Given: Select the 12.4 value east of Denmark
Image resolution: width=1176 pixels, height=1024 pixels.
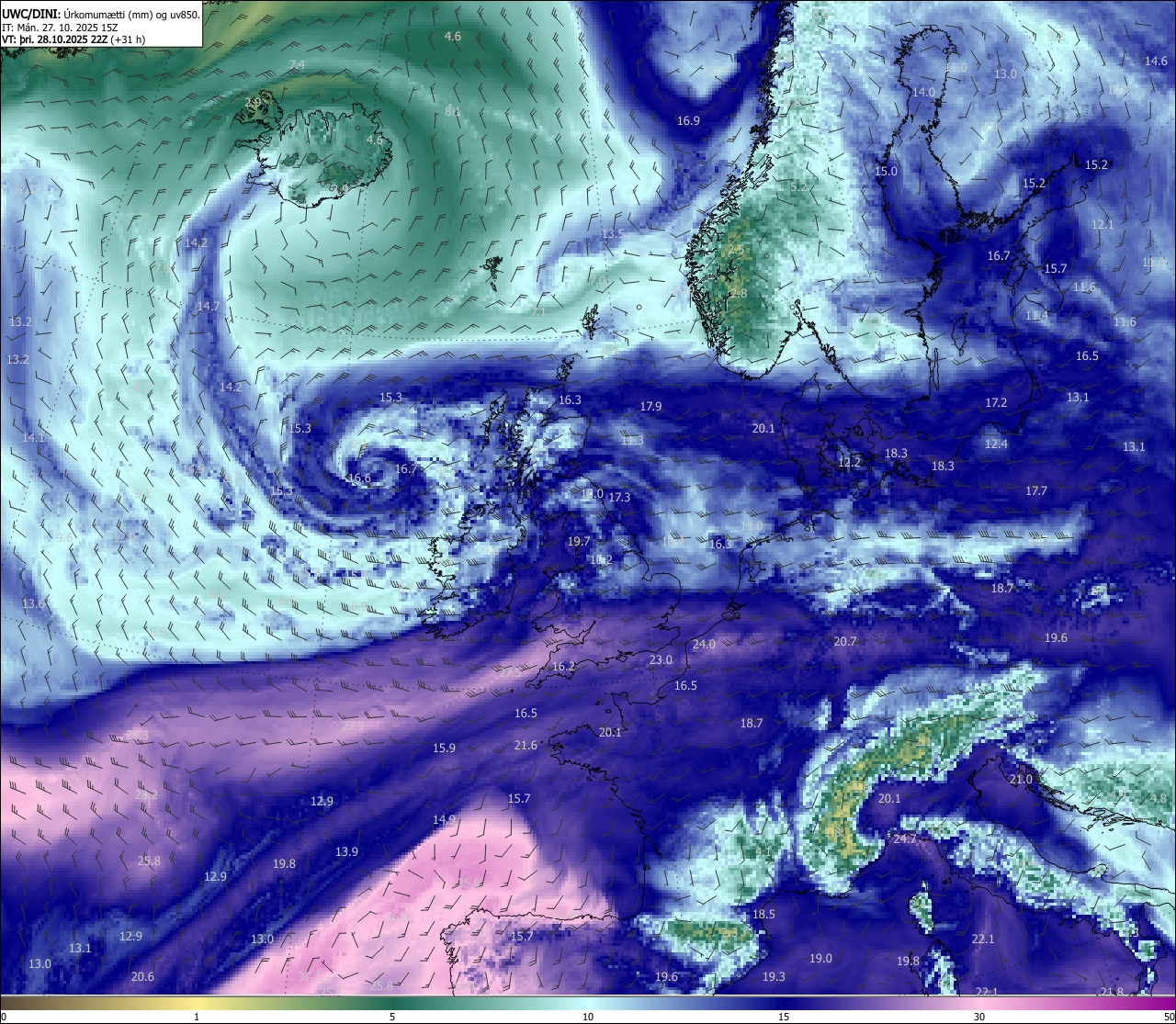Looking at the screenshot, I should [996, 444].
